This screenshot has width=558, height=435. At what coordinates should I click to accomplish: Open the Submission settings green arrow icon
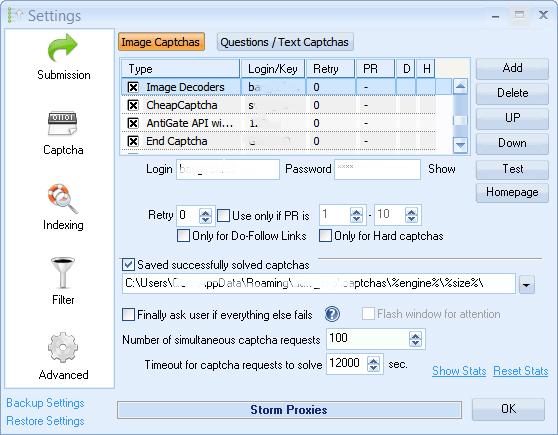point(63,47)
